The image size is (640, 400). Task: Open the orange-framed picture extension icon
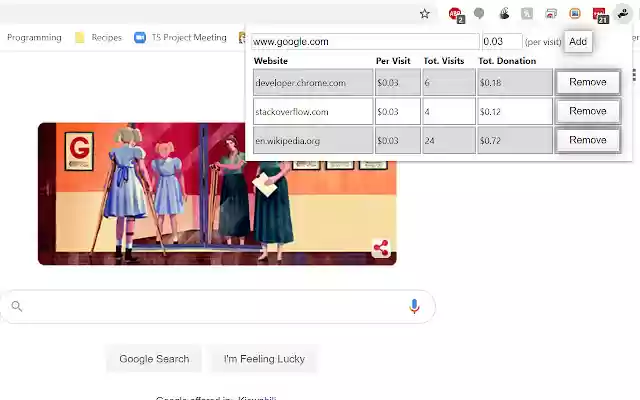coord(575,14)
